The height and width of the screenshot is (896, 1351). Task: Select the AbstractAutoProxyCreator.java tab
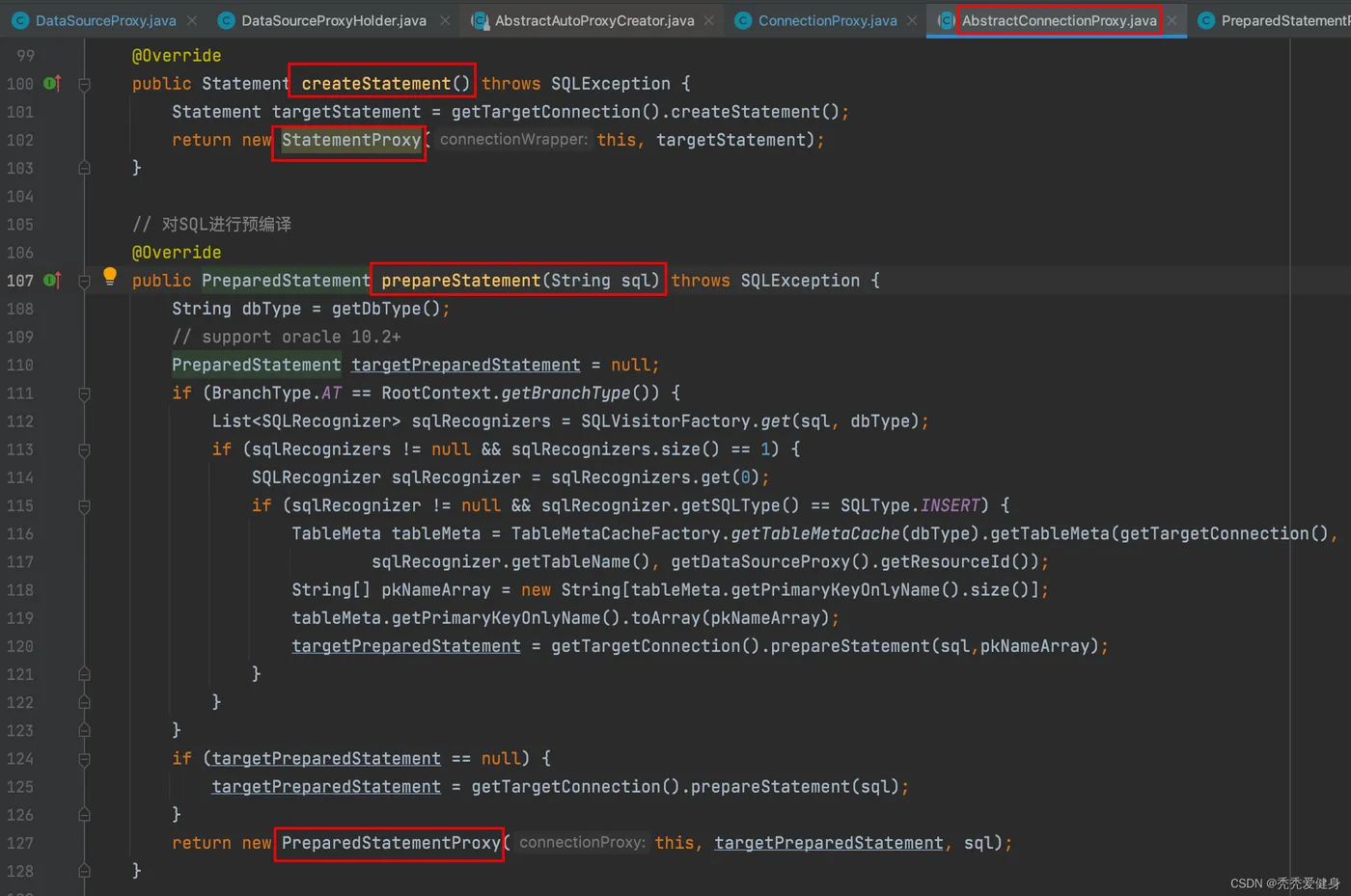pyautogui.click(x=594, y=20)
